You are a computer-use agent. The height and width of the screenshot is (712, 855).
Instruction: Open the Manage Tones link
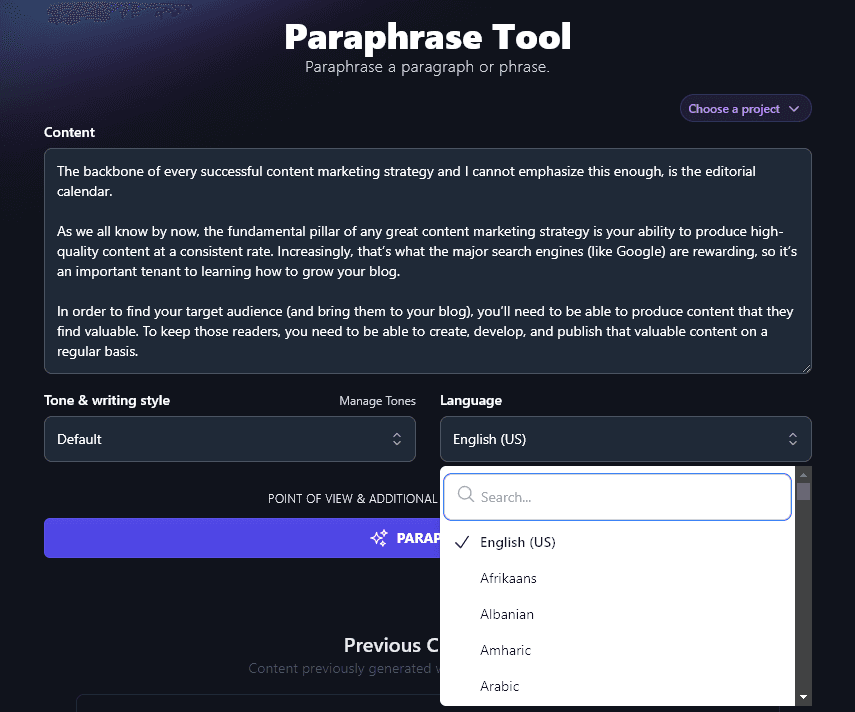pos(377,400)
